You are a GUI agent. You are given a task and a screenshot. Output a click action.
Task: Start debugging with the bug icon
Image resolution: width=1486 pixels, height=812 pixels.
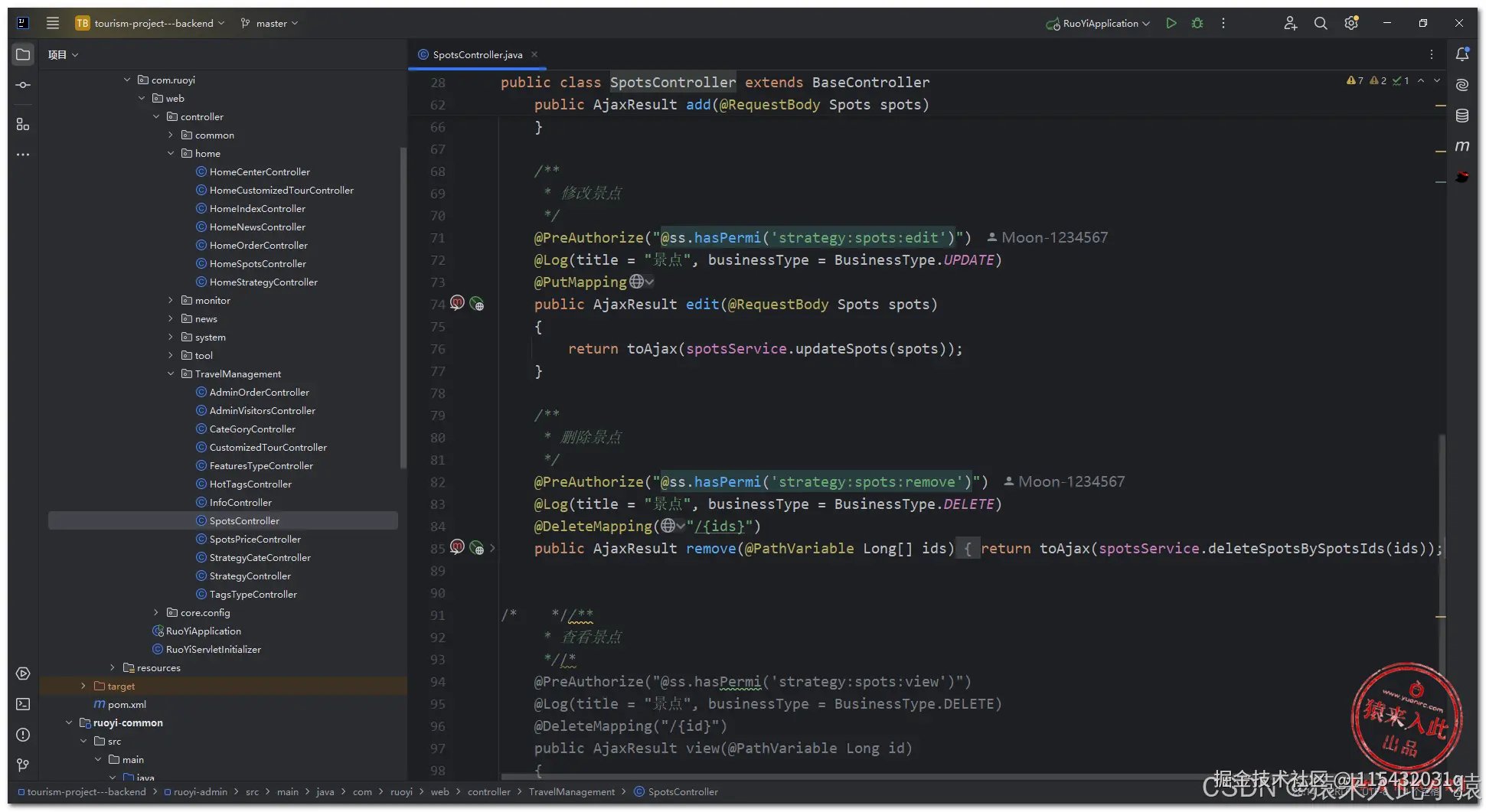click(x=1197, y=24)
